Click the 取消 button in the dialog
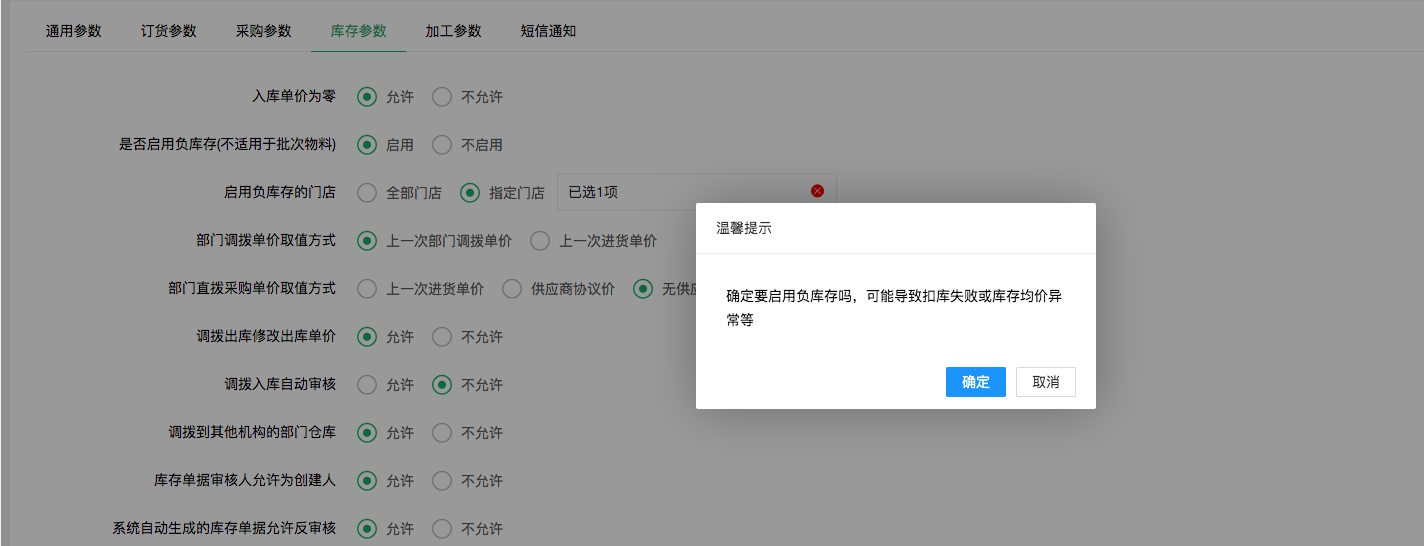The image size is (1424, 546). [x=1045, y=382]
